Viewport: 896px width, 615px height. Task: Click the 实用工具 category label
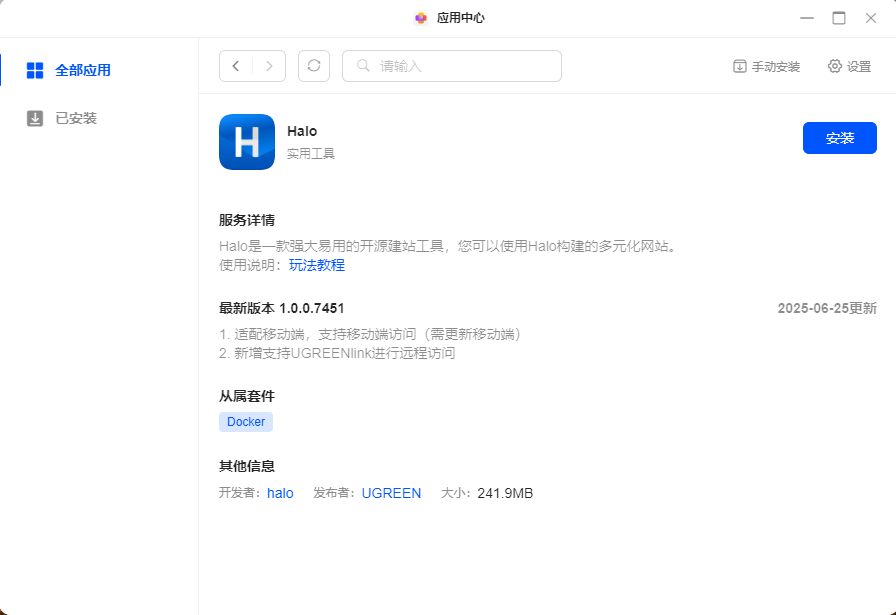[x=311, y=154]
